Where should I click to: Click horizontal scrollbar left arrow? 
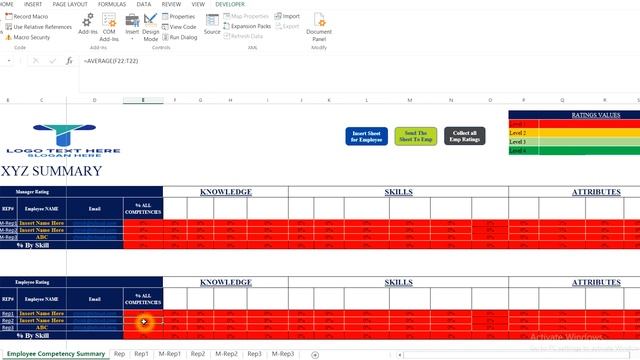pos(400,355)
